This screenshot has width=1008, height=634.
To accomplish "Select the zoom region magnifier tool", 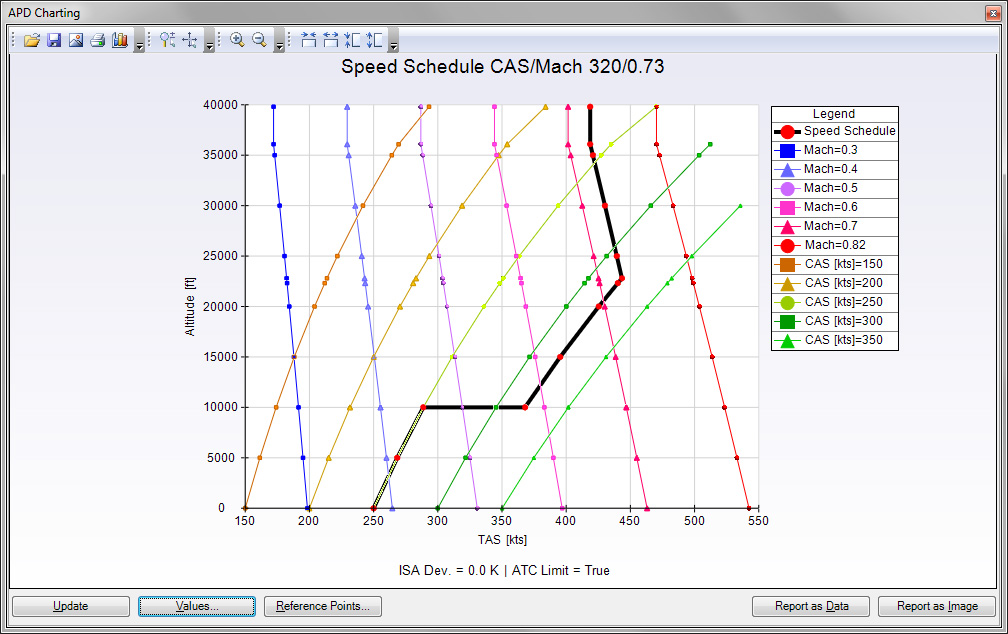I will point(168,41).
